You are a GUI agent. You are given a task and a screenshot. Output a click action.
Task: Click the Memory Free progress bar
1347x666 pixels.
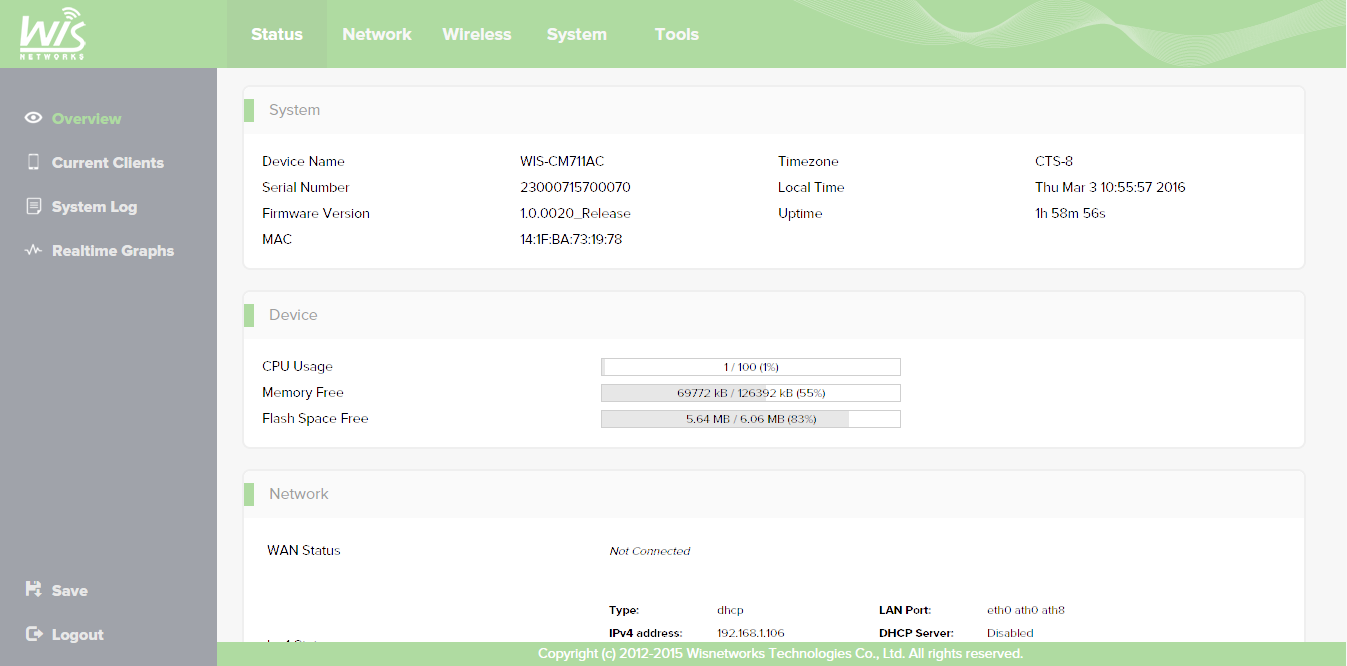pyautogui.click(x=751, y=393)
